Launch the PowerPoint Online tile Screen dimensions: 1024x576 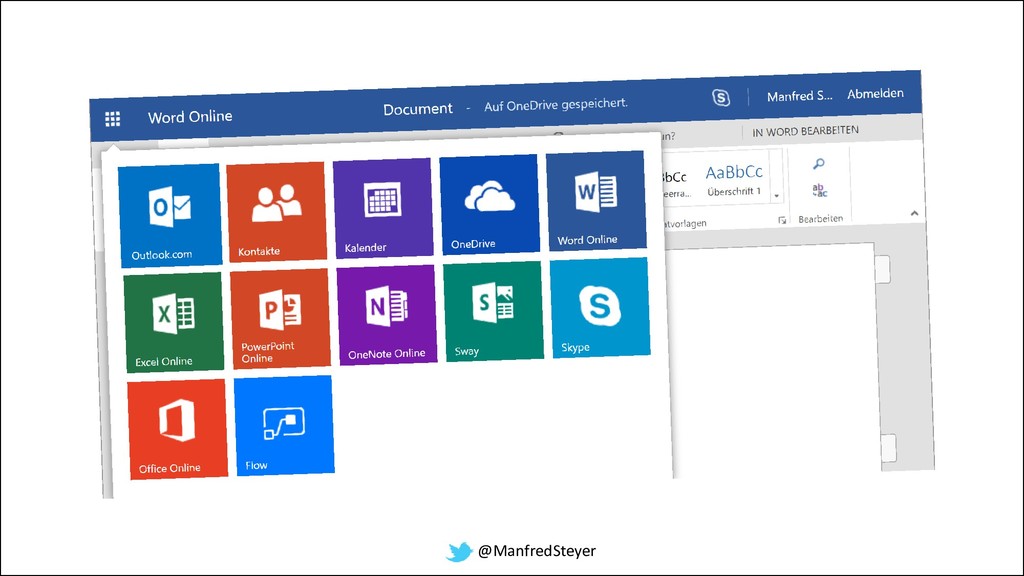[x=281, y=318]
